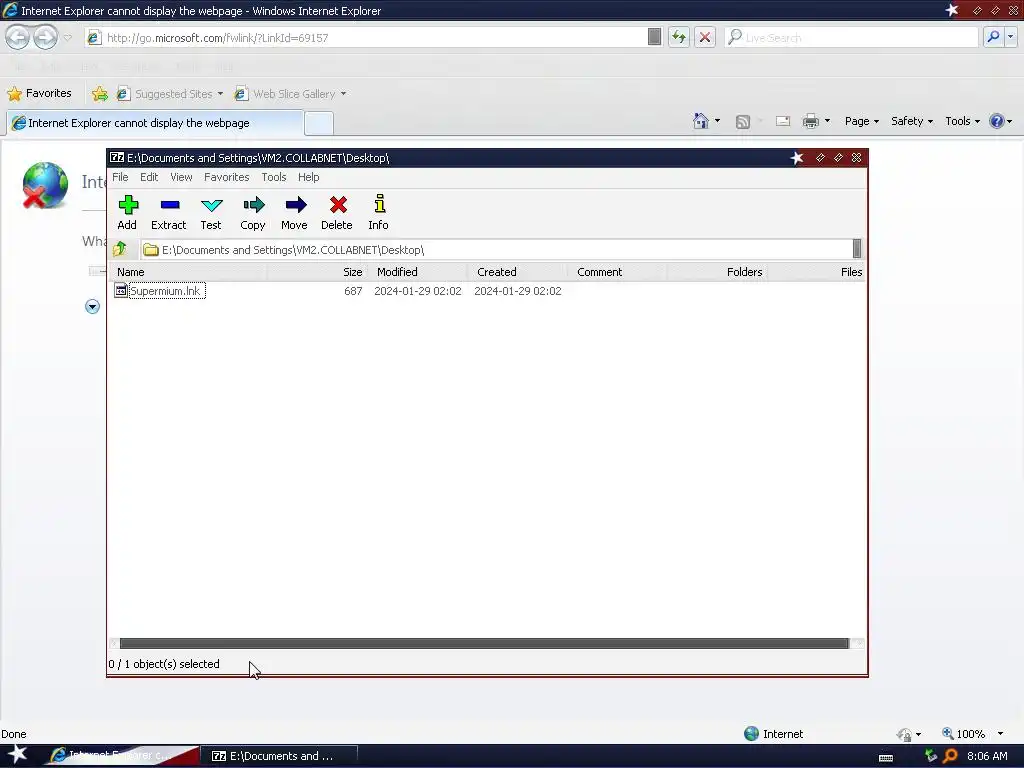Screen dimensions: 1024x768
Task: Go up one folder level in 7-Zip
Action: (120, 249)
